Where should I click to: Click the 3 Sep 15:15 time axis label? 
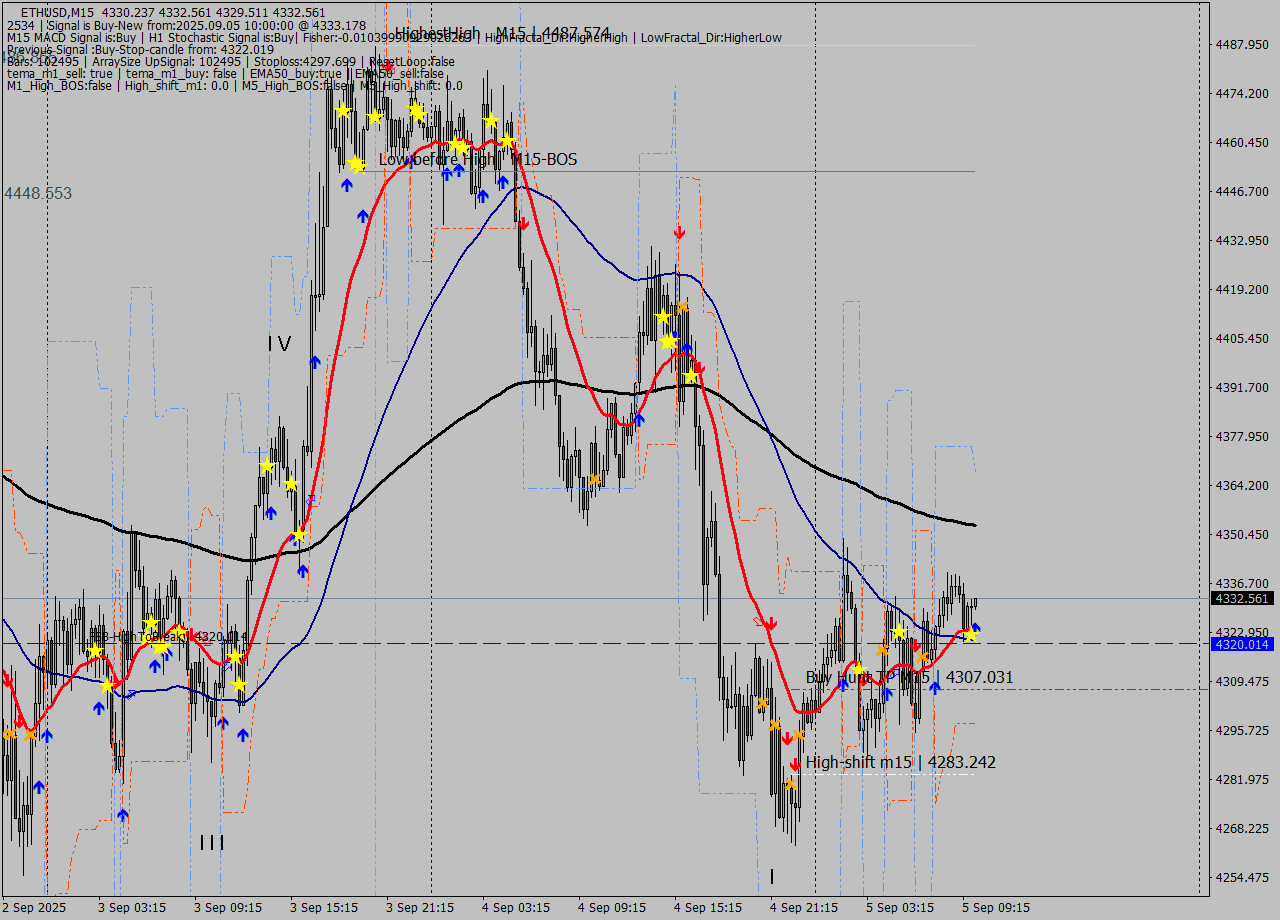coord(324,907)
